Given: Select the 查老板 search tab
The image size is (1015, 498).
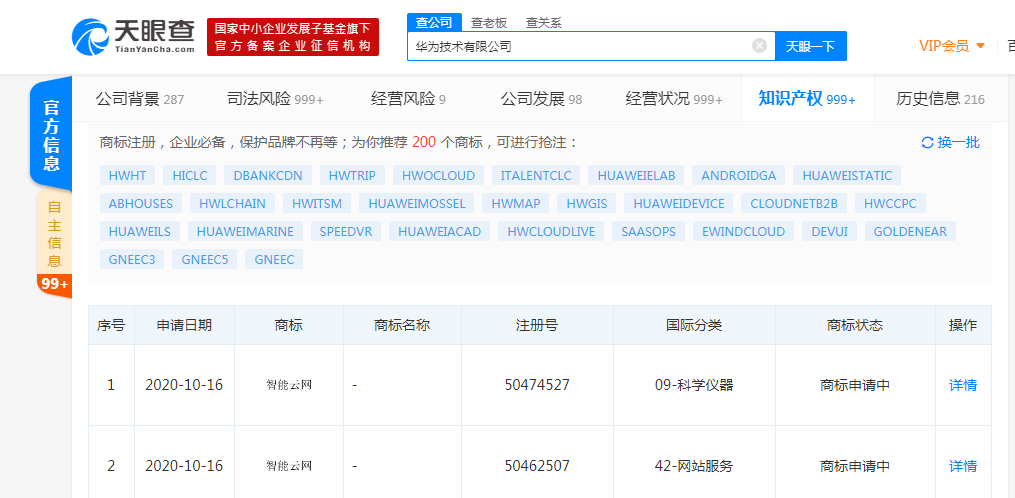Looking at the screenshot, I should [x=489, y=23].
